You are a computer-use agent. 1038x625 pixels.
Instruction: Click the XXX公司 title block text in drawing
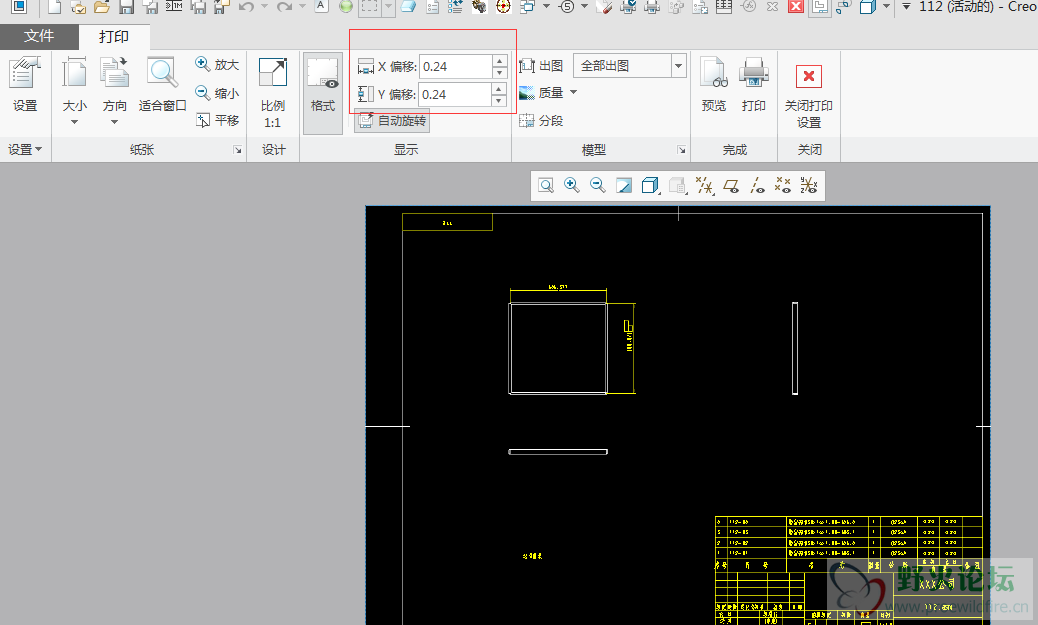pyautogui.click(x=936, y=584)
